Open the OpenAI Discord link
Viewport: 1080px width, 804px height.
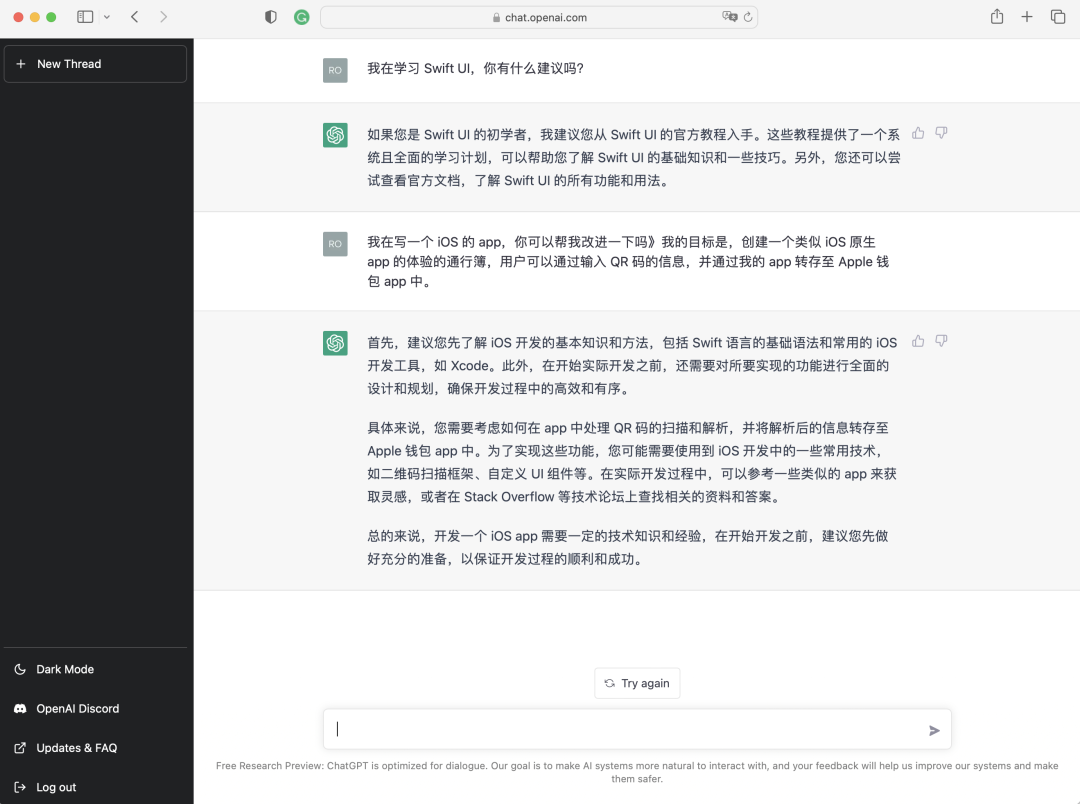77,708
